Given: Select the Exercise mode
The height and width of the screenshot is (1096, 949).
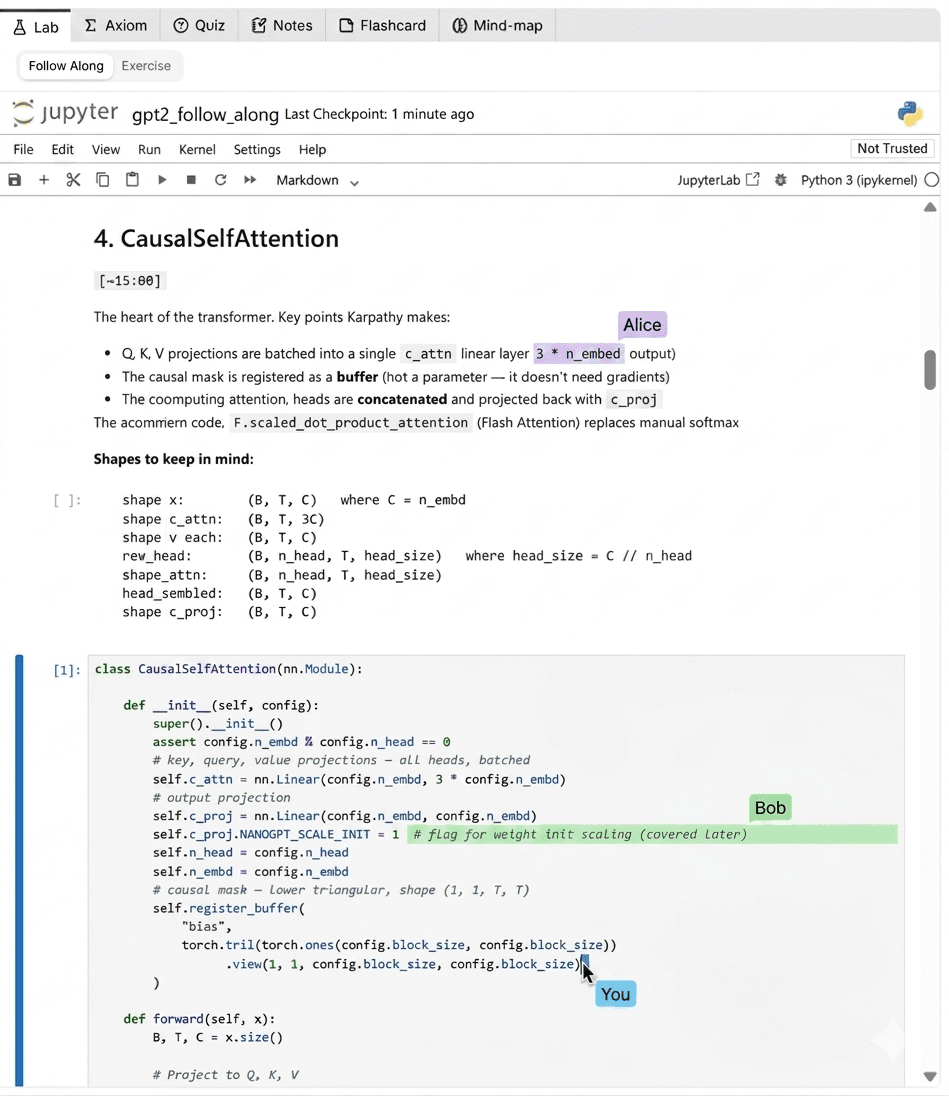Looking at the screenshot, I should [146, 66].
